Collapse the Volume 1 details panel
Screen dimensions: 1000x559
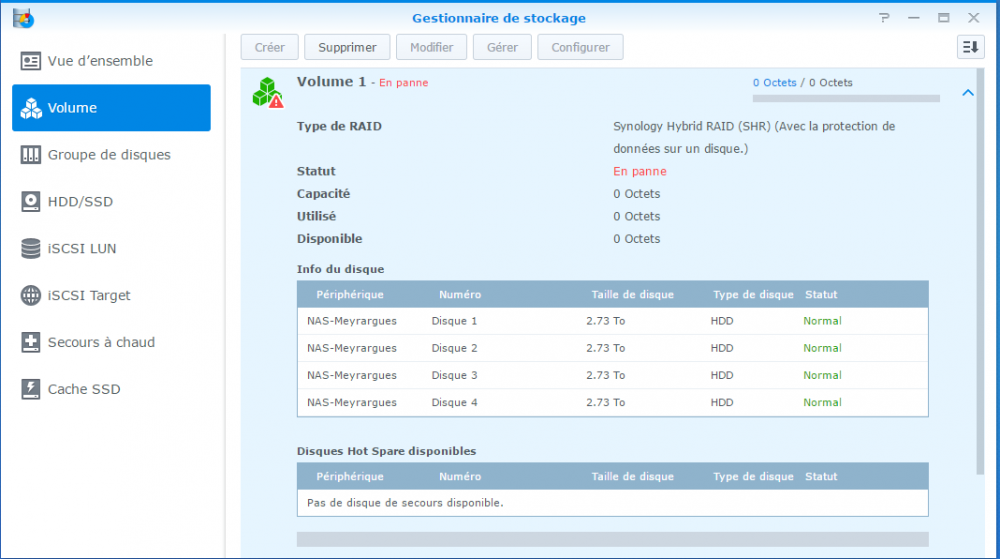point(967,93)
